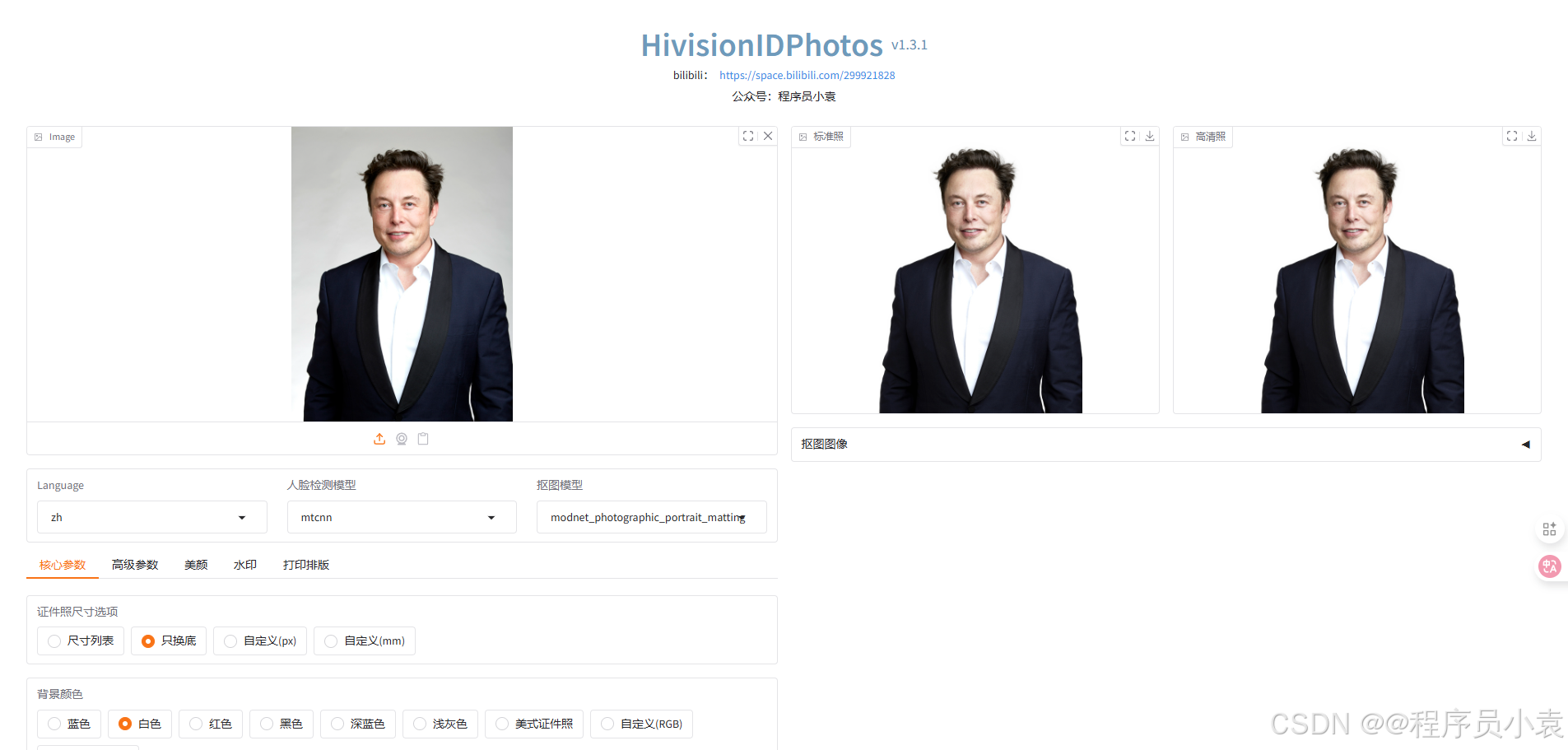The height and width of the screenshot is (750, 1568).
Task: Open the 抠图模型 dropdown
Action: point(650,517)
